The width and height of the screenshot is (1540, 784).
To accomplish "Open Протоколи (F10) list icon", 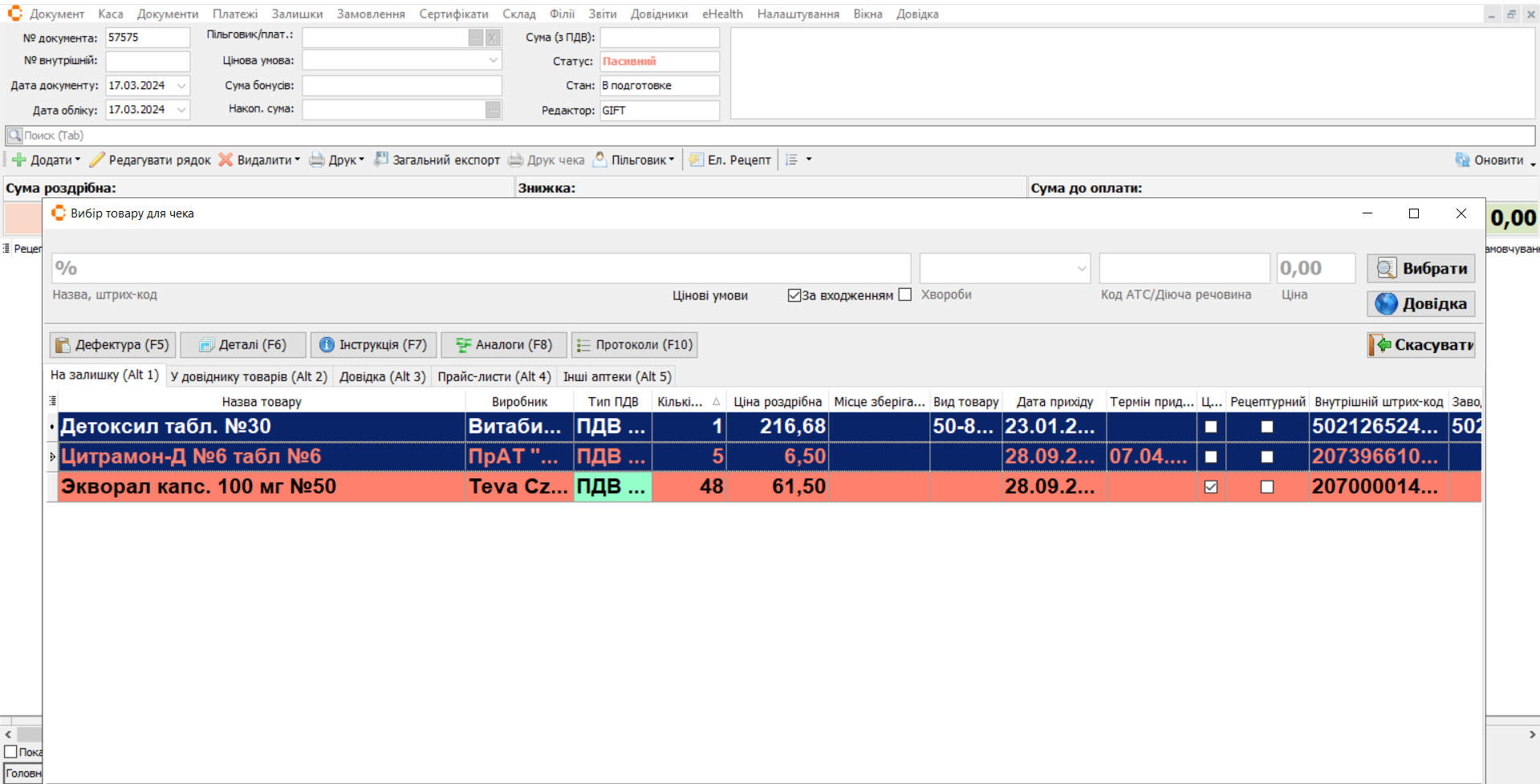I will (x=584, y=345).
